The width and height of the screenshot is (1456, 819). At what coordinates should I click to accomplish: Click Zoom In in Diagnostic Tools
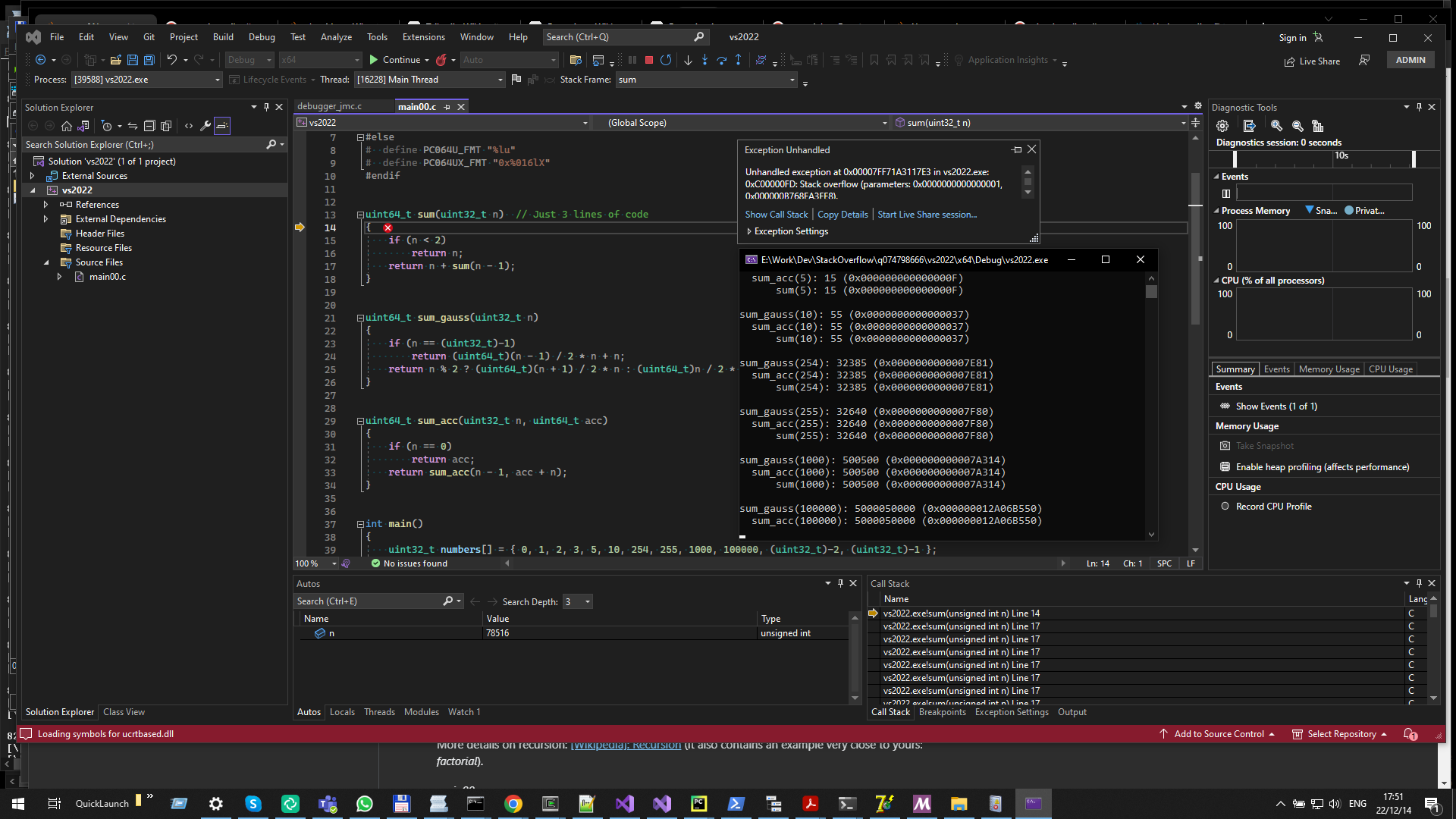(x=1277, y=126)
